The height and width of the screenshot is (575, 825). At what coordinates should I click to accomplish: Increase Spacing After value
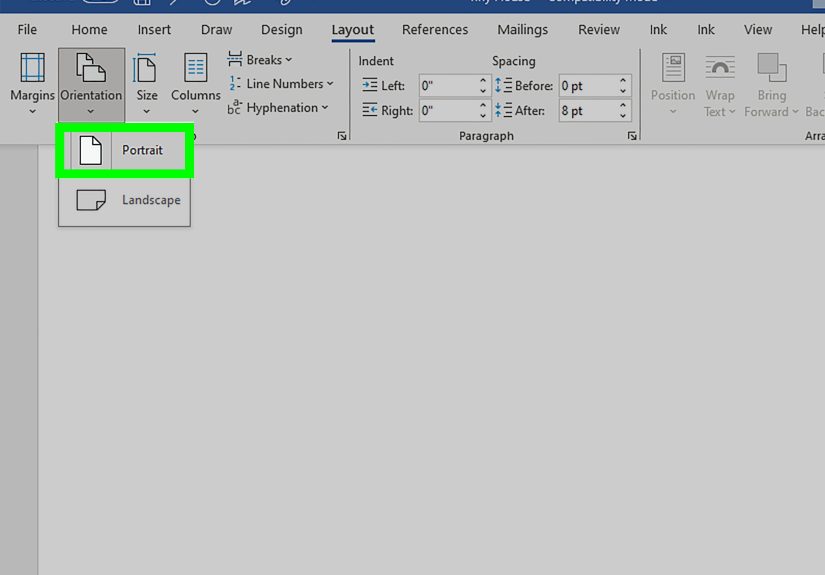(x=623, y=106)
